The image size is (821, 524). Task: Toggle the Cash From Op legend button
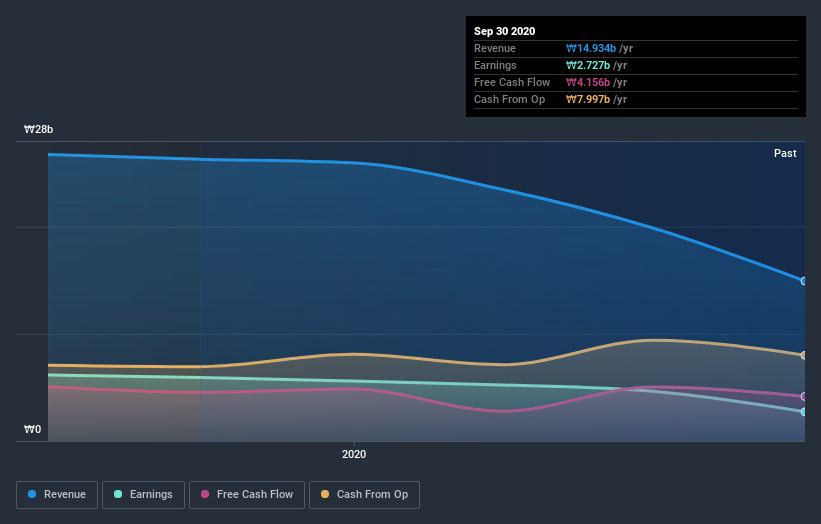point(364,495)
